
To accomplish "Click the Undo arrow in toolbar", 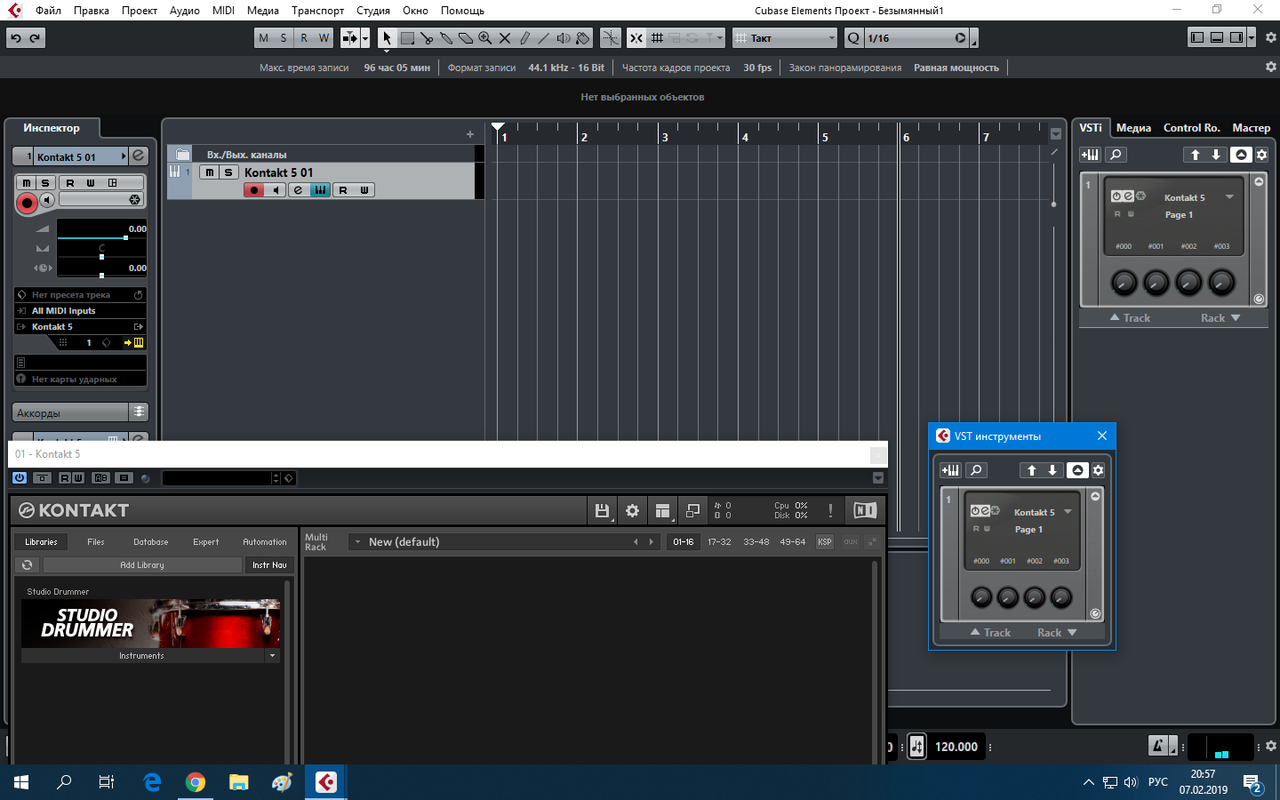I will [16, 38].
